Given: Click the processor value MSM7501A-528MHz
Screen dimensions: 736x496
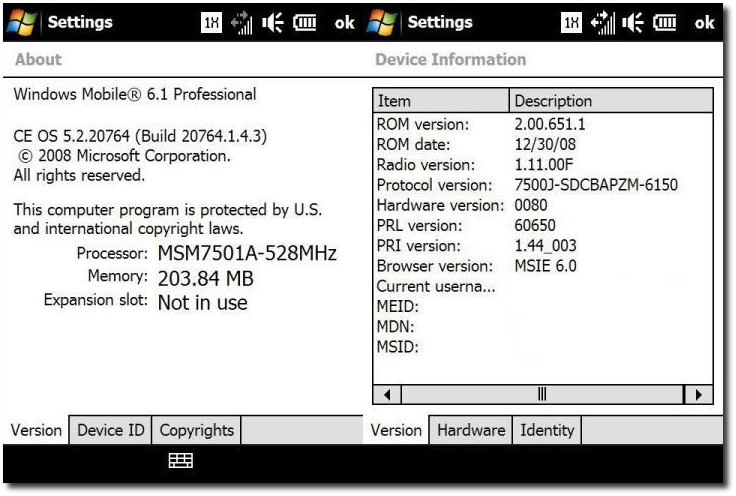Looking at the screenshot, I should 247,253.
